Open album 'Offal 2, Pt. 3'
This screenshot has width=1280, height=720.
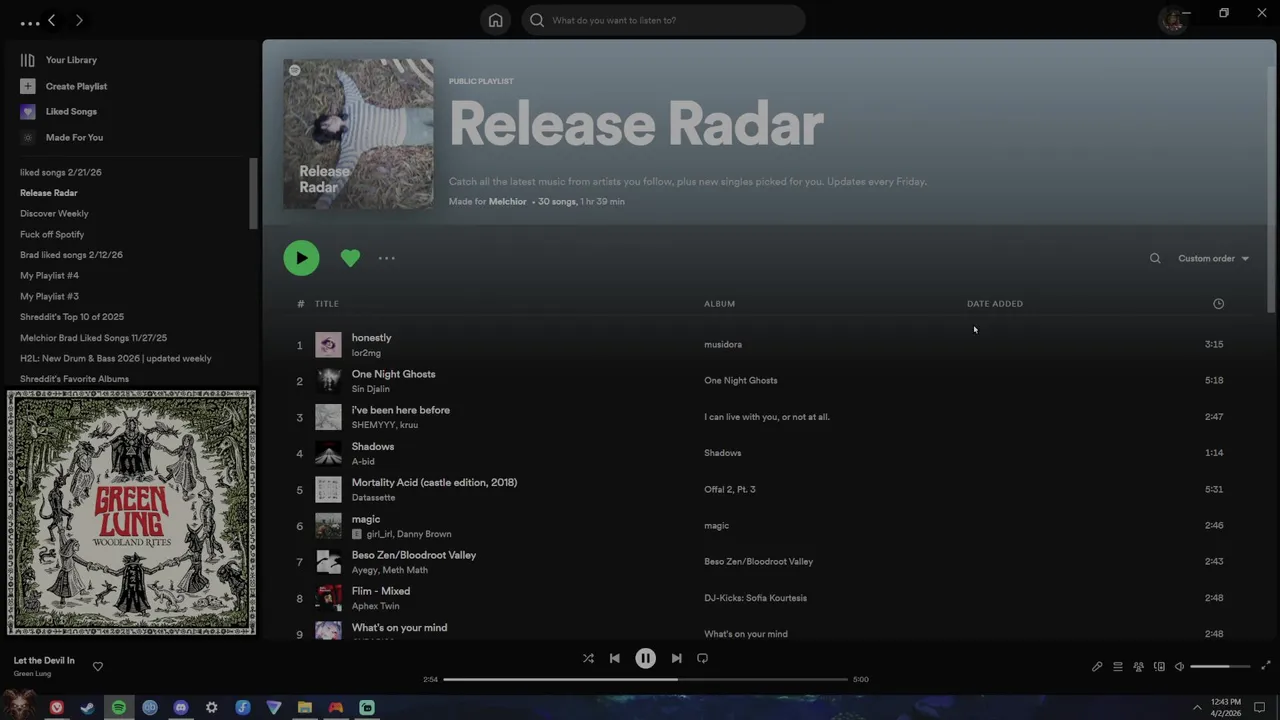click(x=729, y=490)
